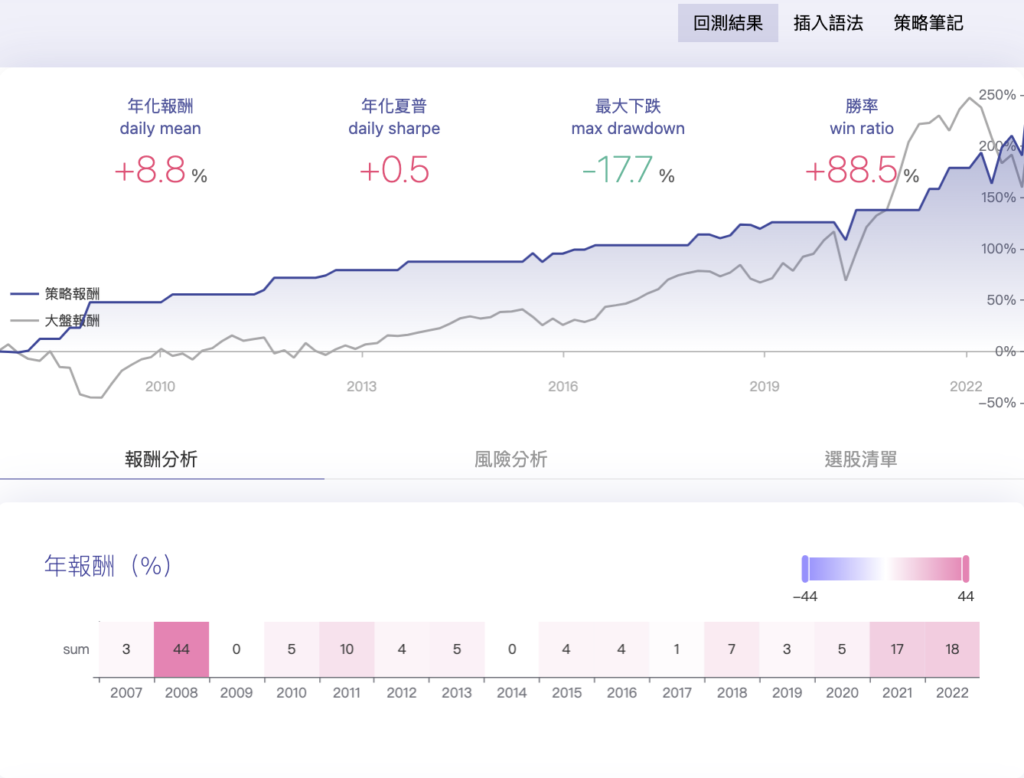This screenshot has width=1024, height=778.
Task: Click the 2022 year label below heatmap
Action: pos(952,693)
